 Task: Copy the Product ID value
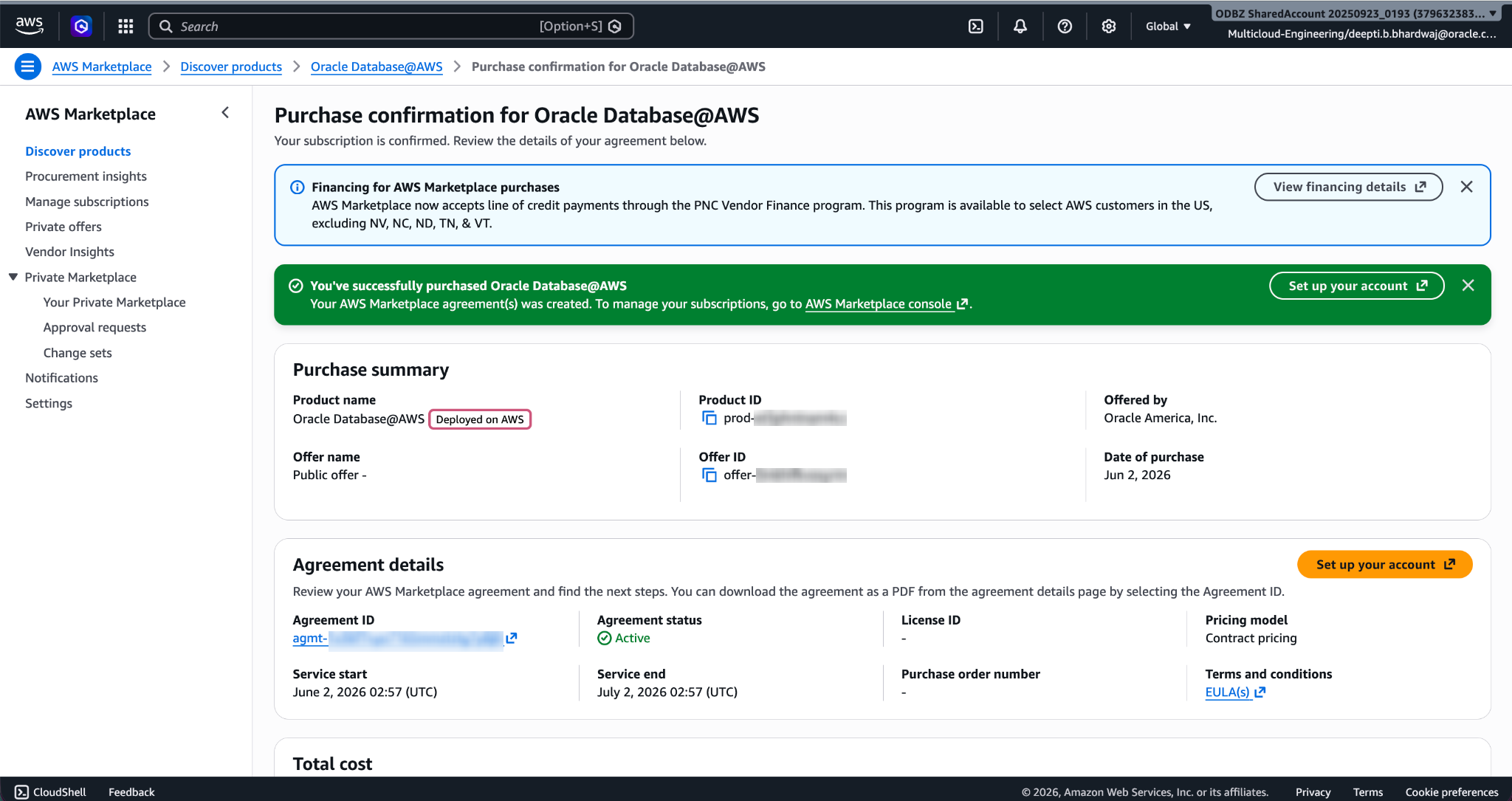(709, 419)
